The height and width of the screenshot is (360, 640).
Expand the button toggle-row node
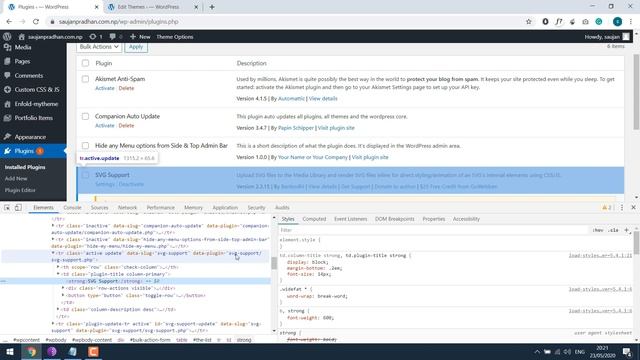63,295
